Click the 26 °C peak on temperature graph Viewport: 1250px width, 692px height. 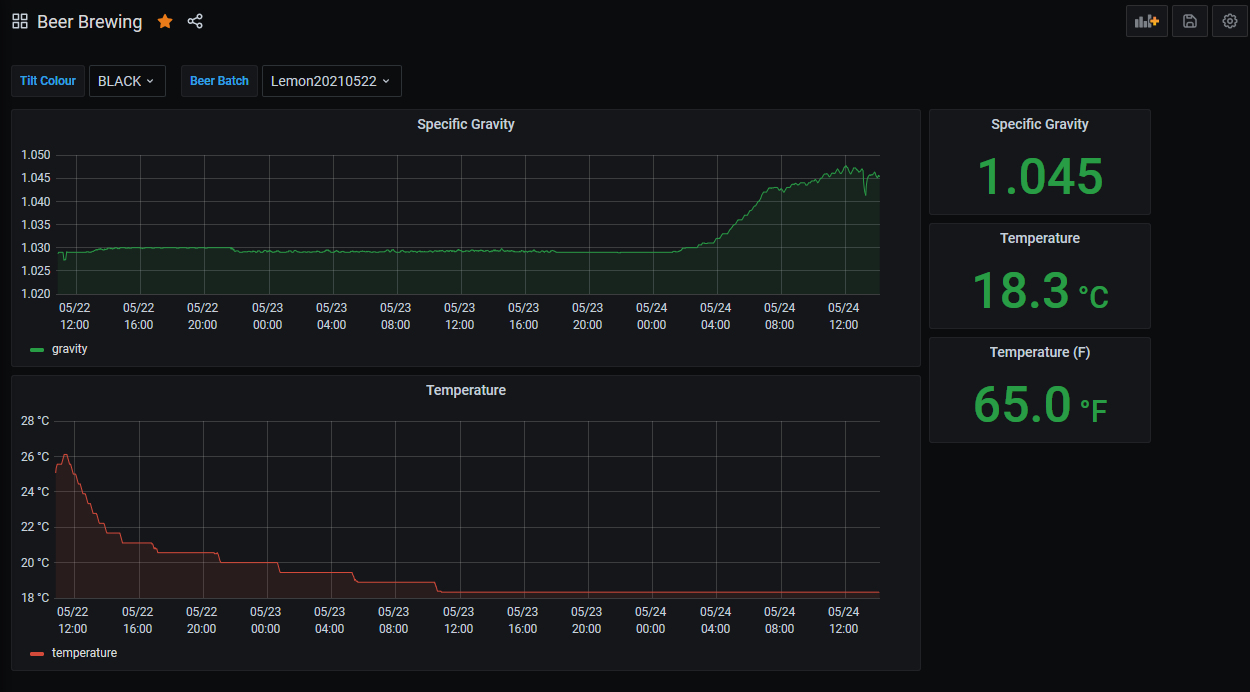pos(66,455)
